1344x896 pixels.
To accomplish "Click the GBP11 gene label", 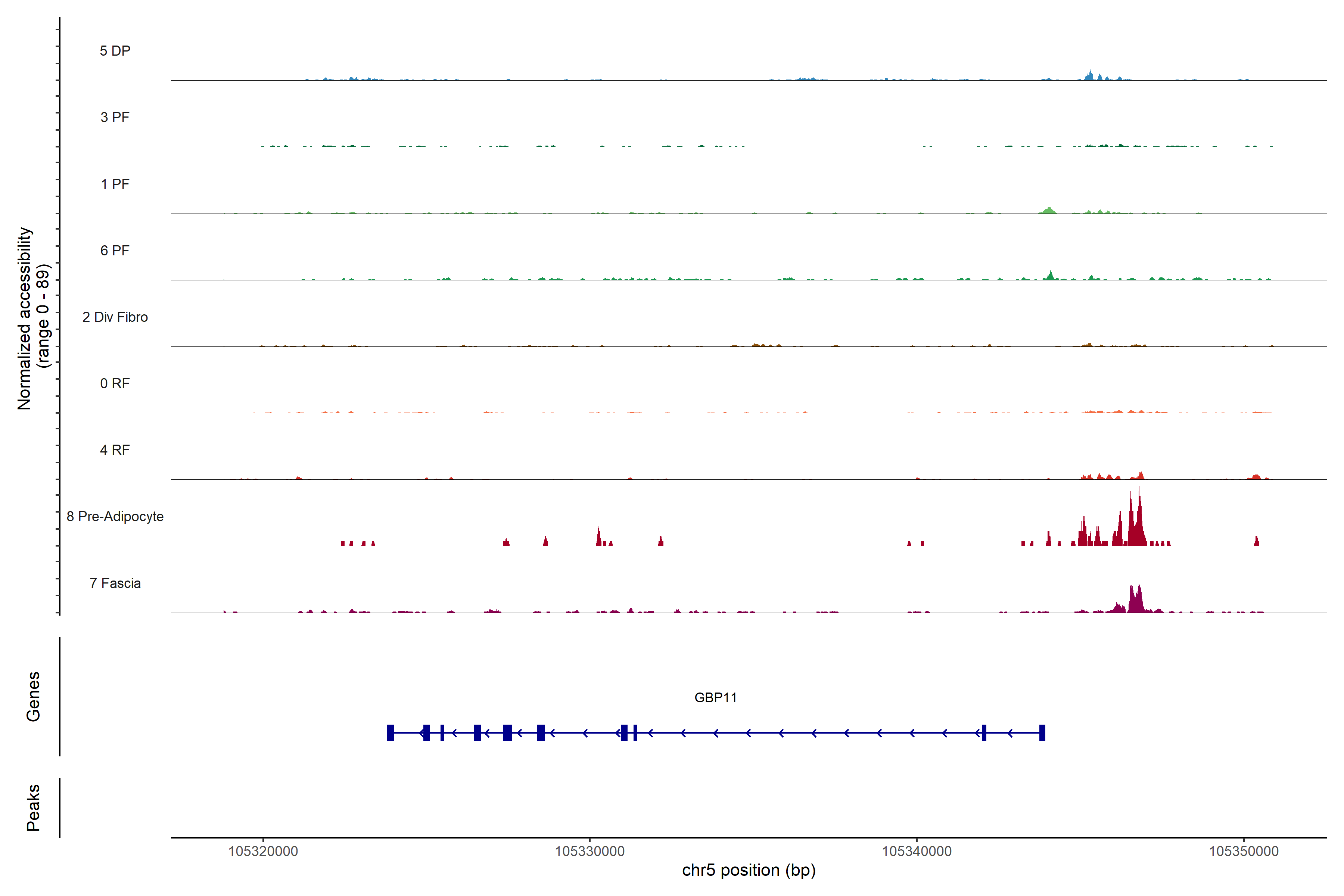I will (x=715, y=697).
